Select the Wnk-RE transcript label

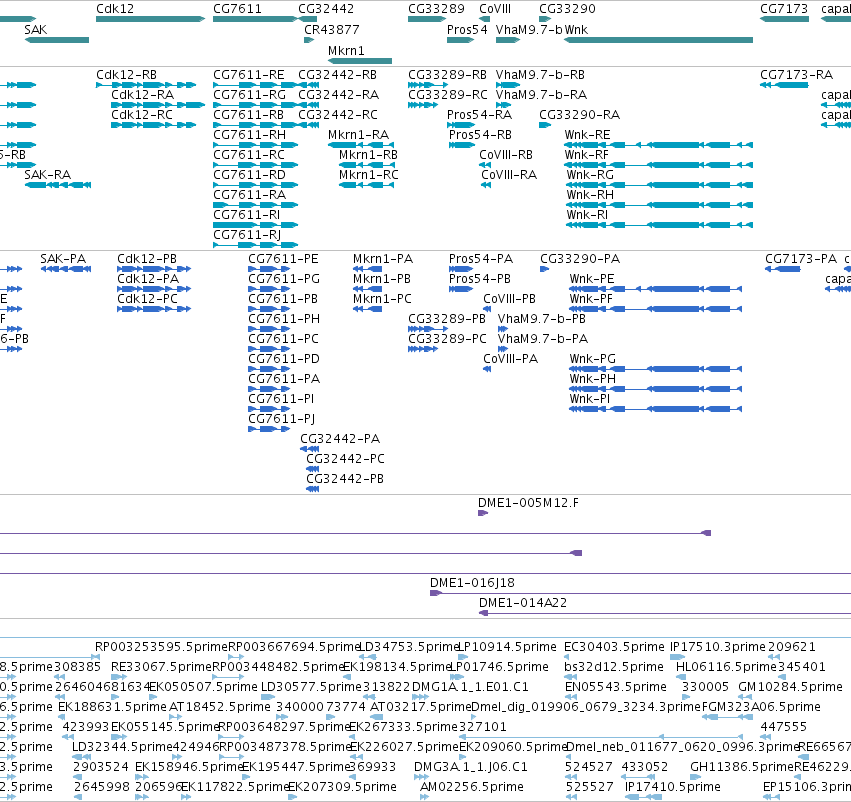[x=587, y=135]
